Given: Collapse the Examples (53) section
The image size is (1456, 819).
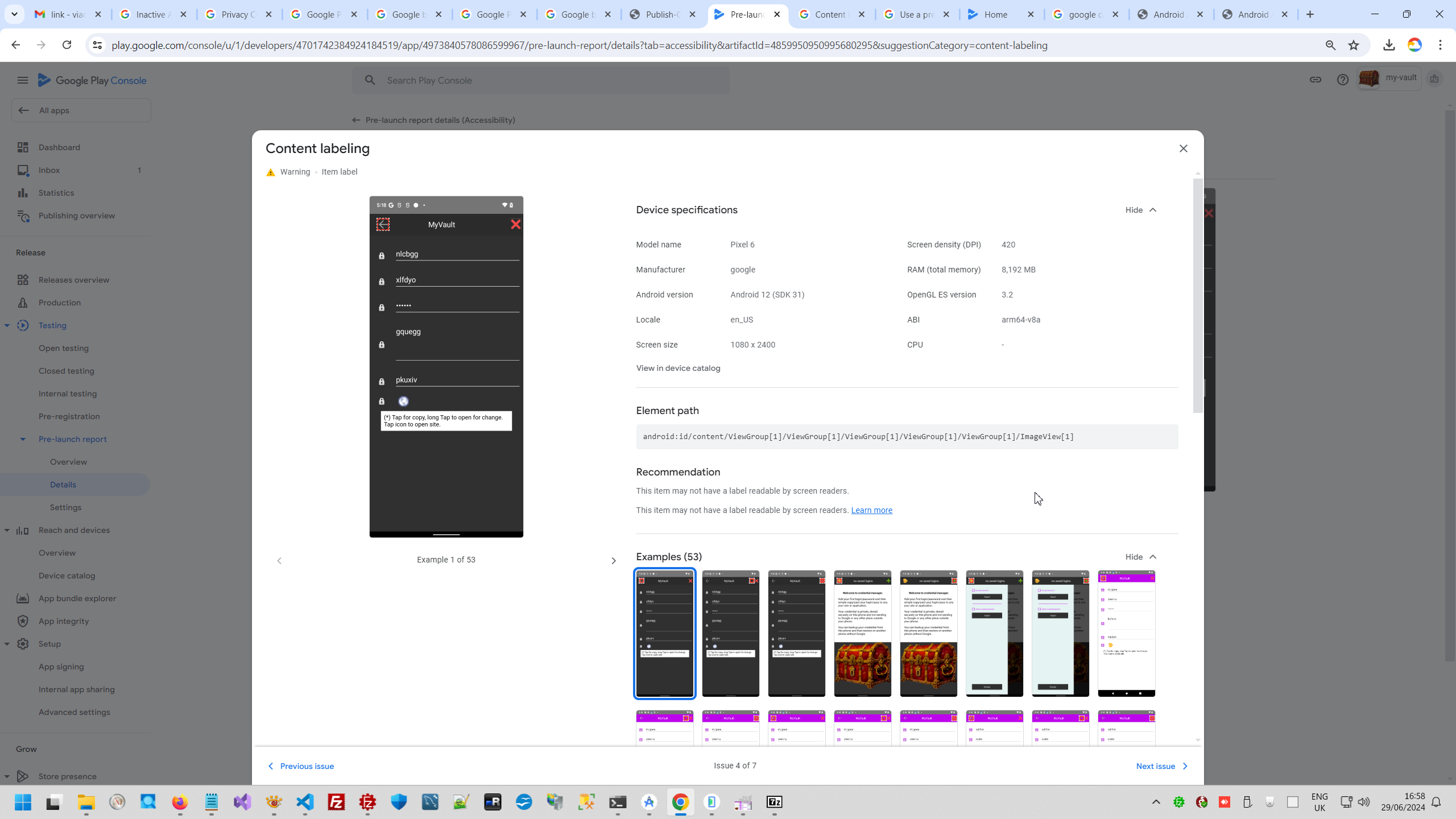Looking at the screenshot, I should coord(1140,557).
